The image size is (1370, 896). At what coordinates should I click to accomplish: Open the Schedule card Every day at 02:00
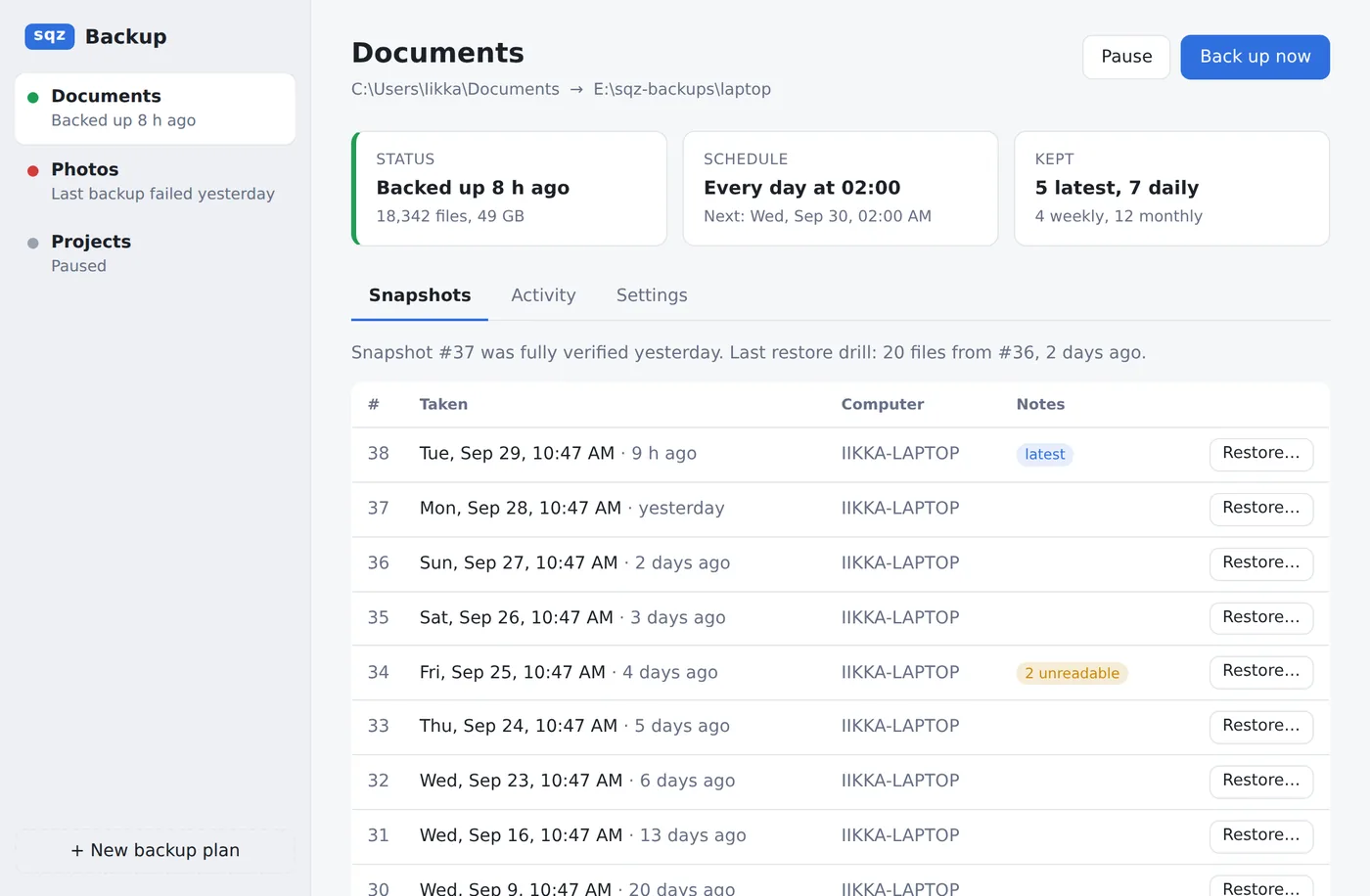[x=841, y=189]
